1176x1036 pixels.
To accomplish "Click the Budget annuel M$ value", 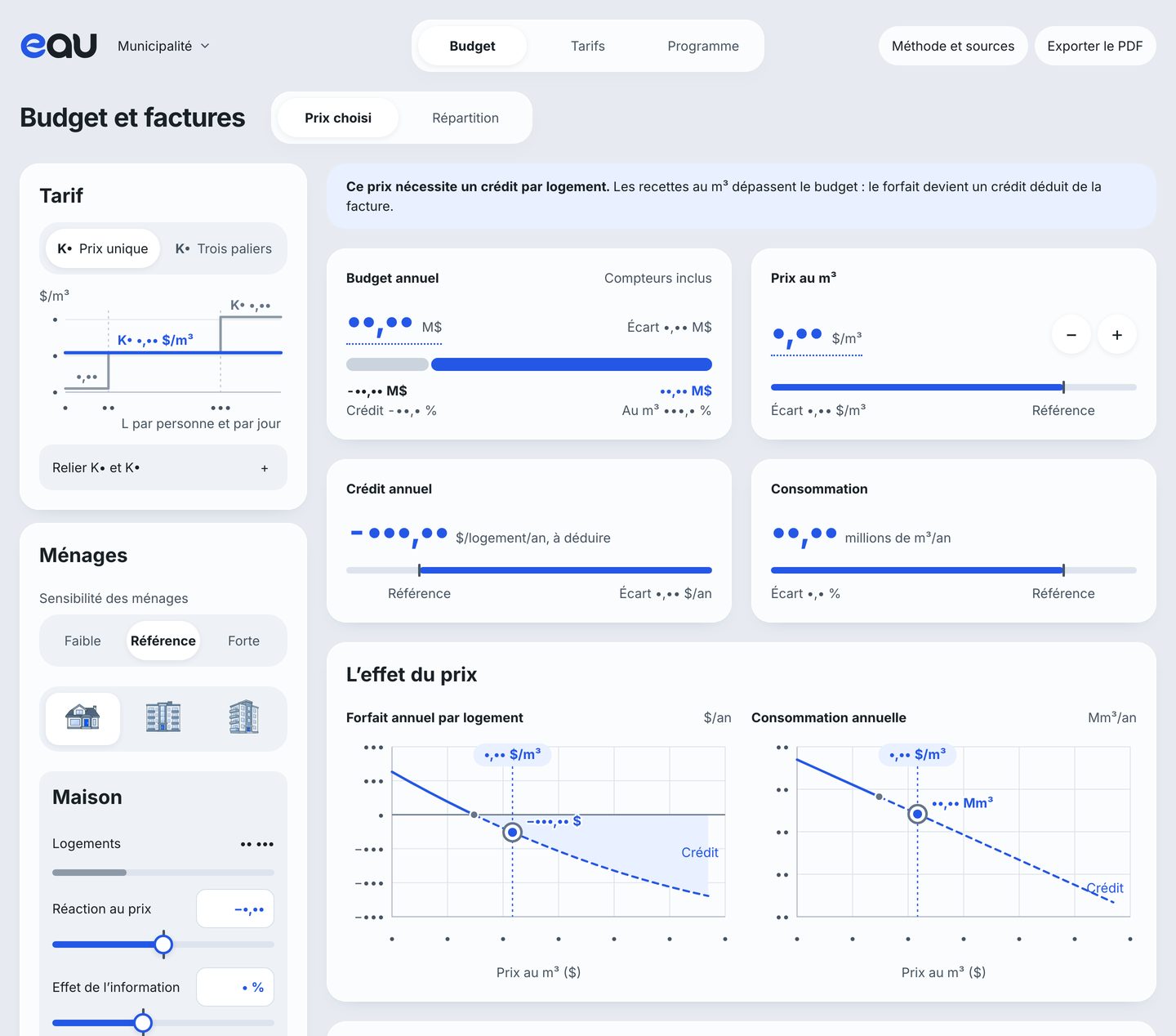I will coord(394,328).
